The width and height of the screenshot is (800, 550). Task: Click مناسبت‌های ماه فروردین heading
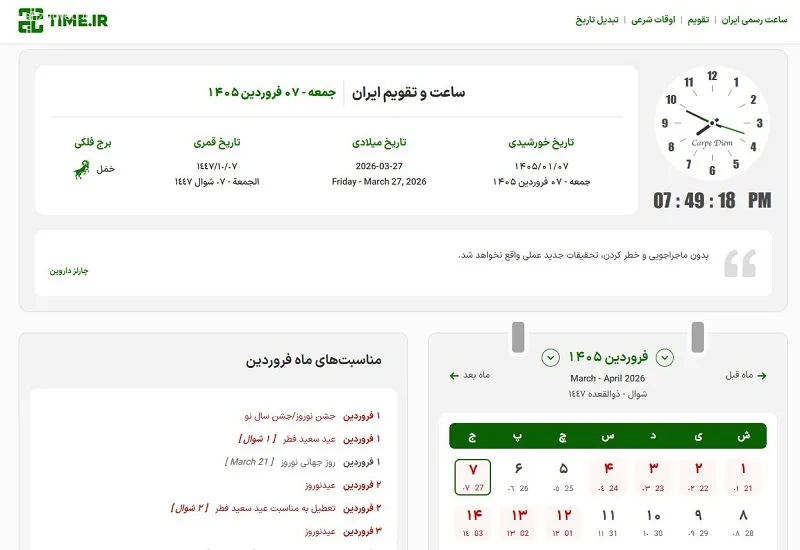pyautogui.click(x=314, y=360)
